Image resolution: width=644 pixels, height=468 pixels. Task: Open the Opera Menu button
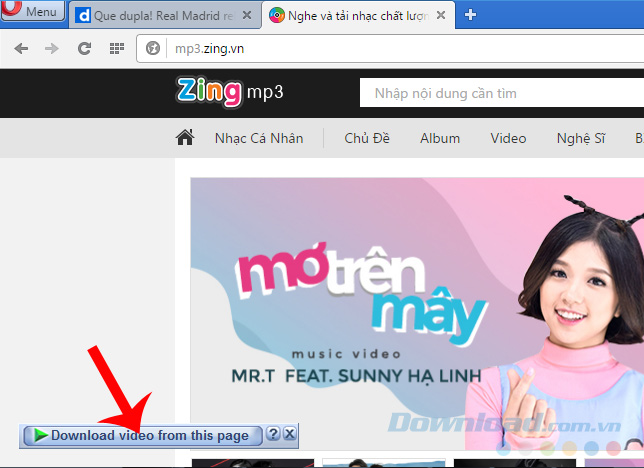coord(33,11)
